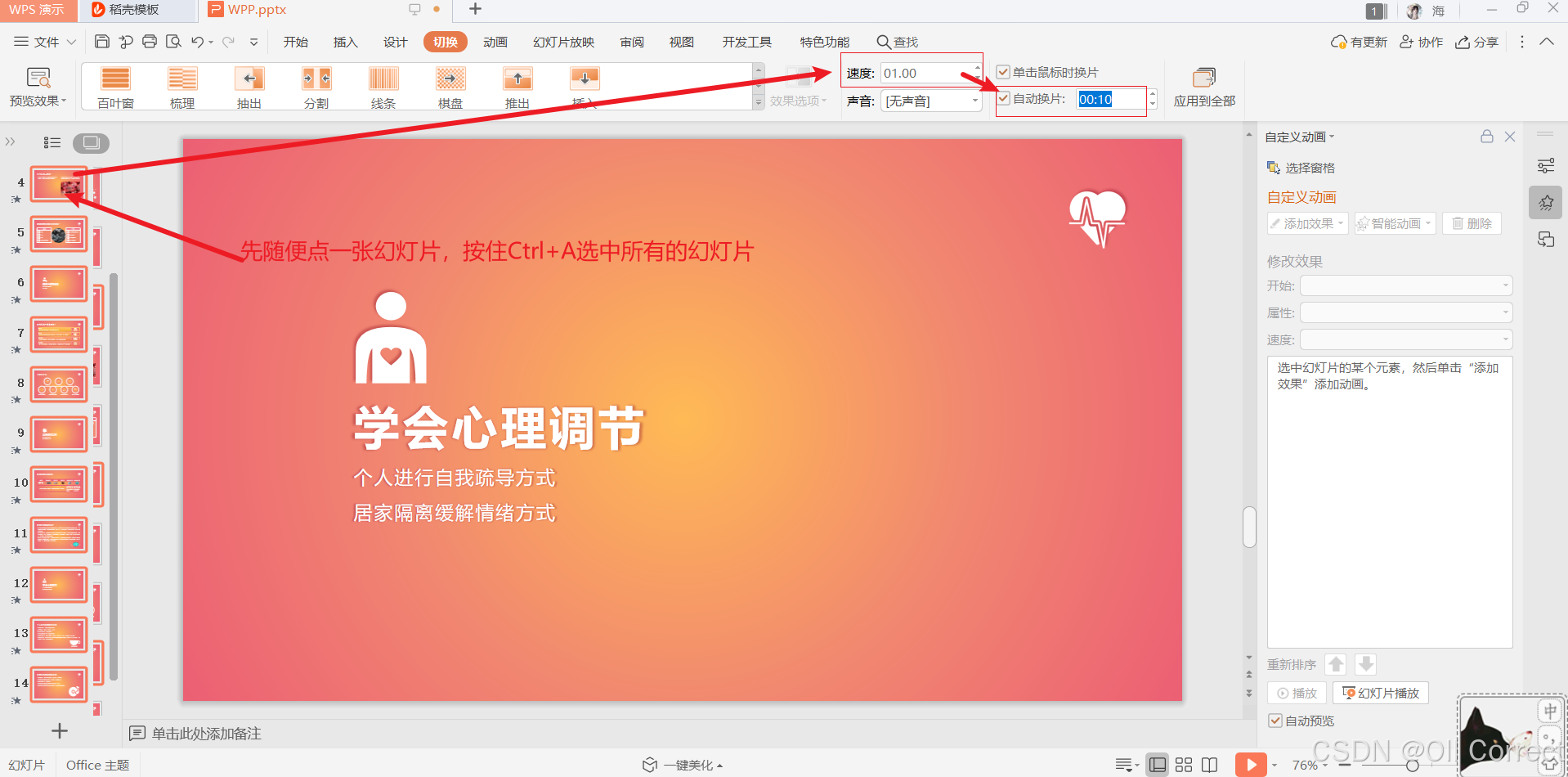Move animation order up arrow
This screenshot has width=1568, height=777.
point(1336,664)
